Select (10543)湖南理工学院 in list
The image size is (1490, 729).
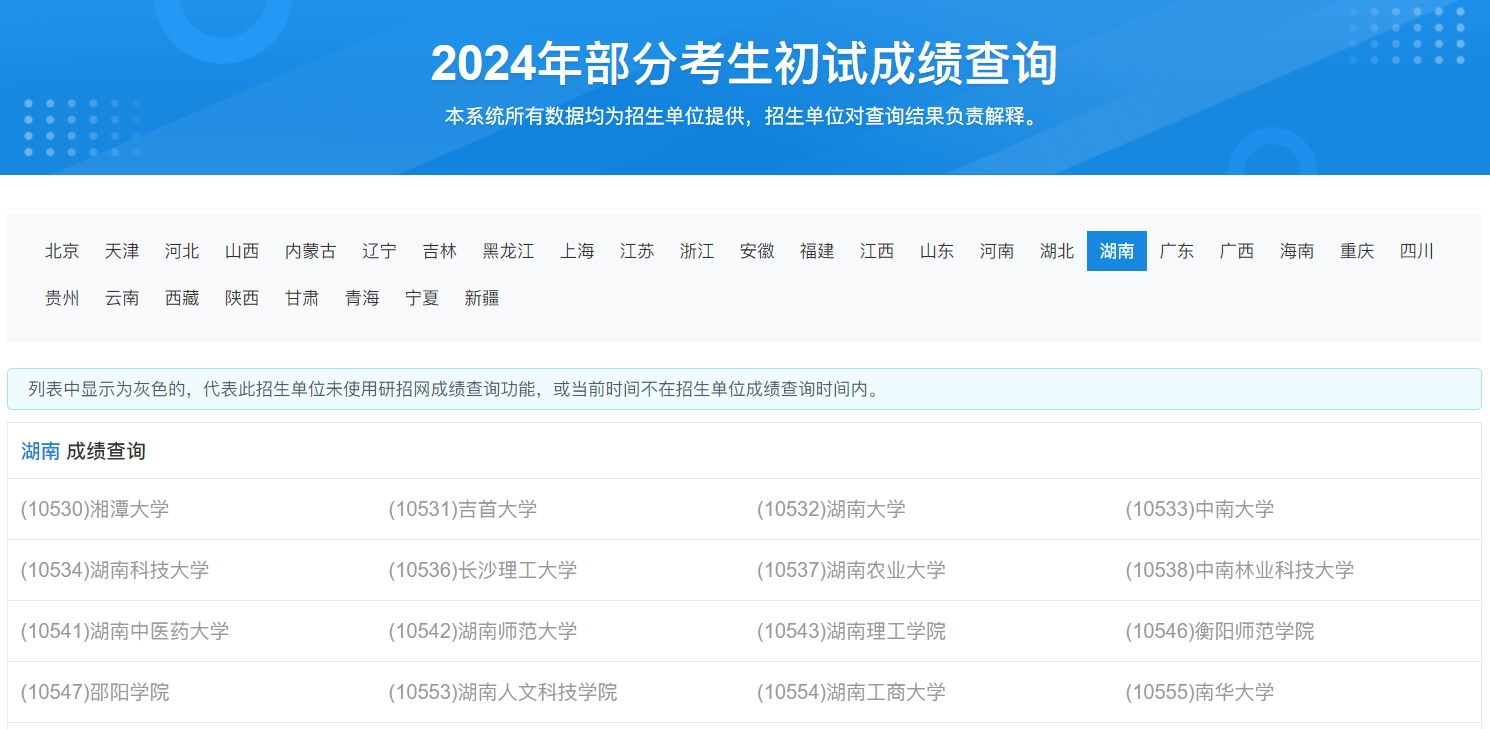click(x=851, y=631)
